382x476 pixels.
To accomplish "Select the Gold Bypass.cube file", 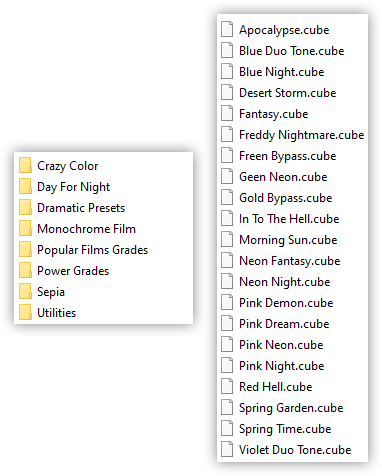I will [277, 198].
